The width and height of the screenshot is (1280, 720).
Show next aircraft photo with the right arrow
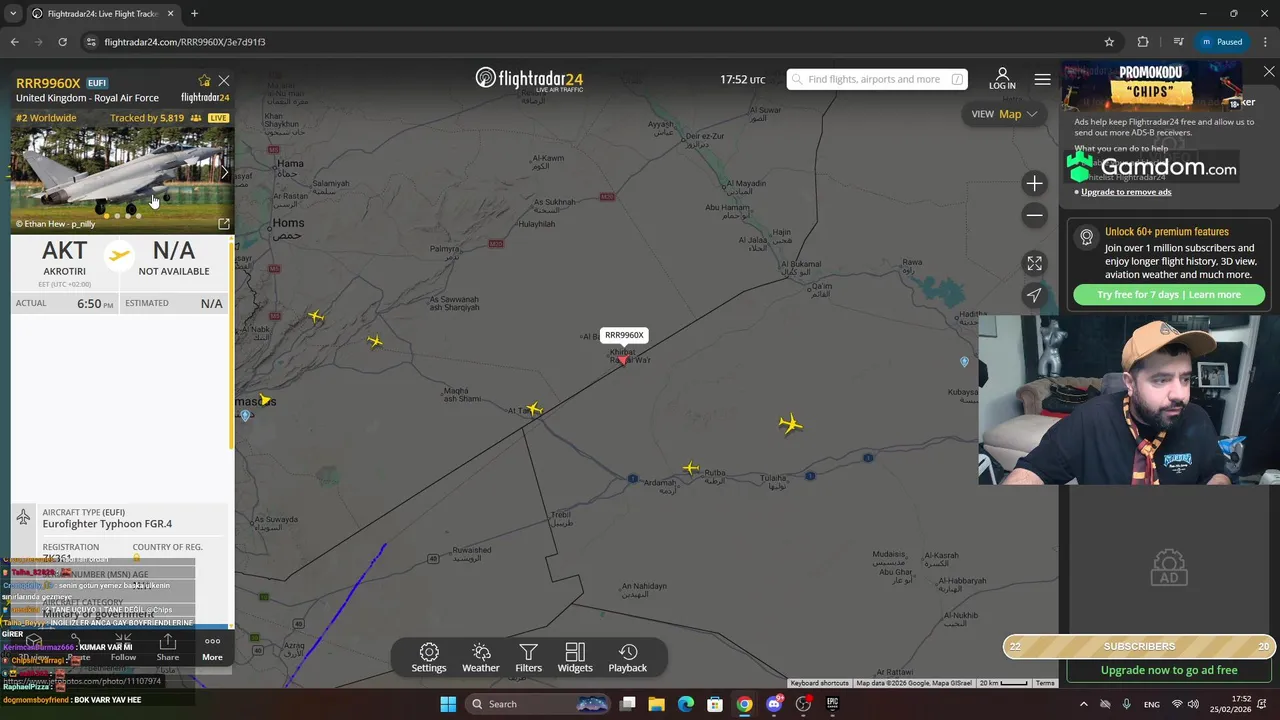coord(224,173)
